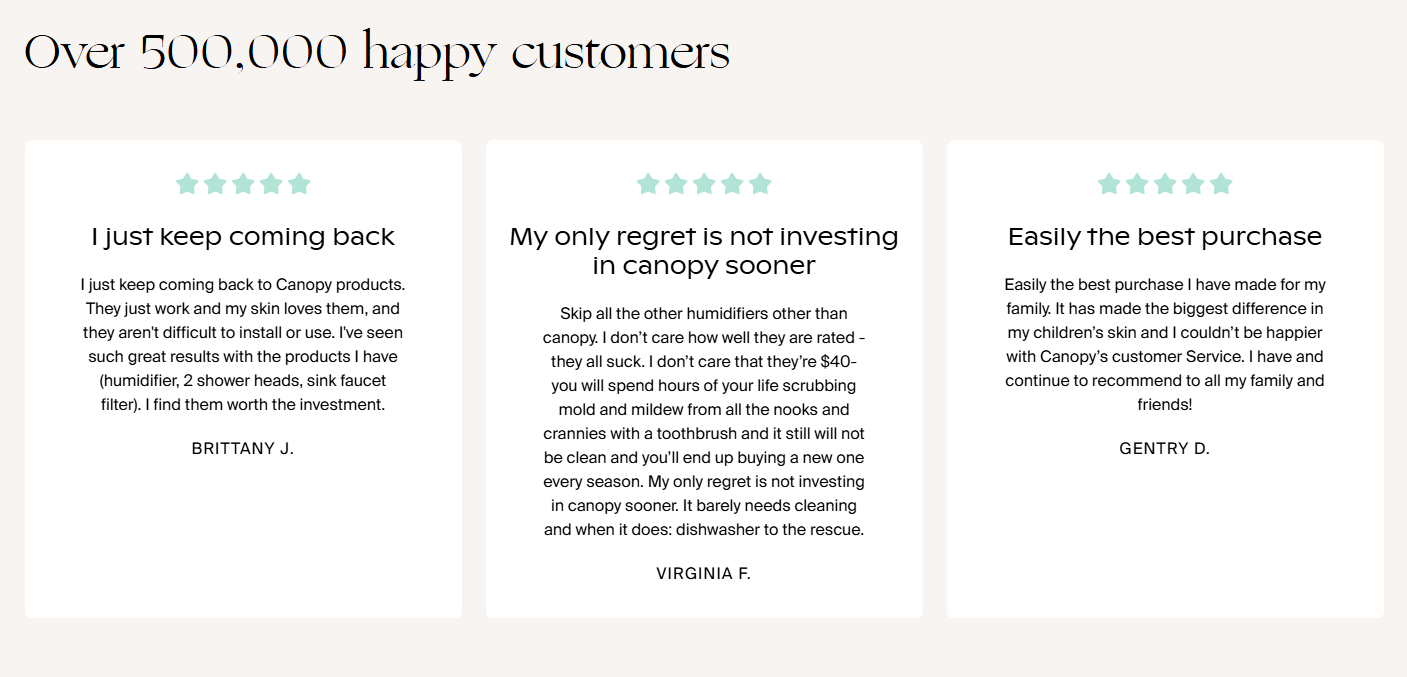Click fifth star in Virginia F. review
This screenshot has width=1407, height=677.
pos(760,184)
